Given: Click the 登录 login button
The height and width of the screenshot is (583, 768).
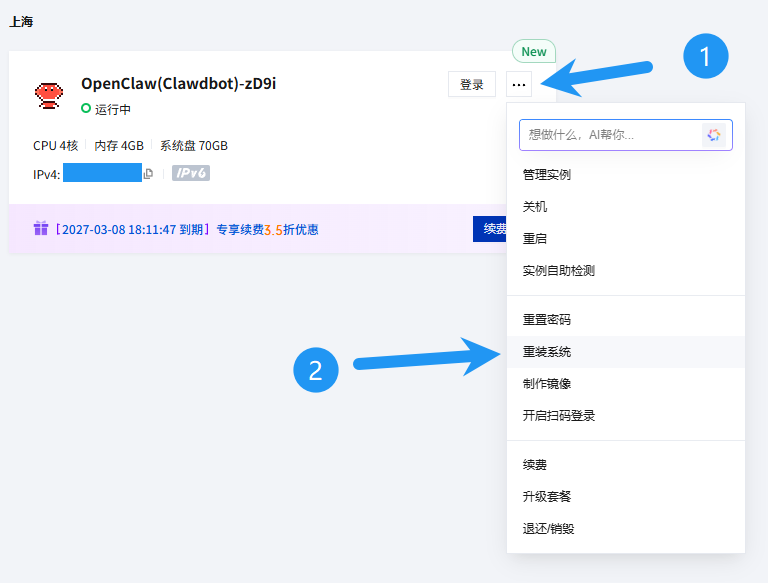Looking at the screenshot, I should coord(472,85).
